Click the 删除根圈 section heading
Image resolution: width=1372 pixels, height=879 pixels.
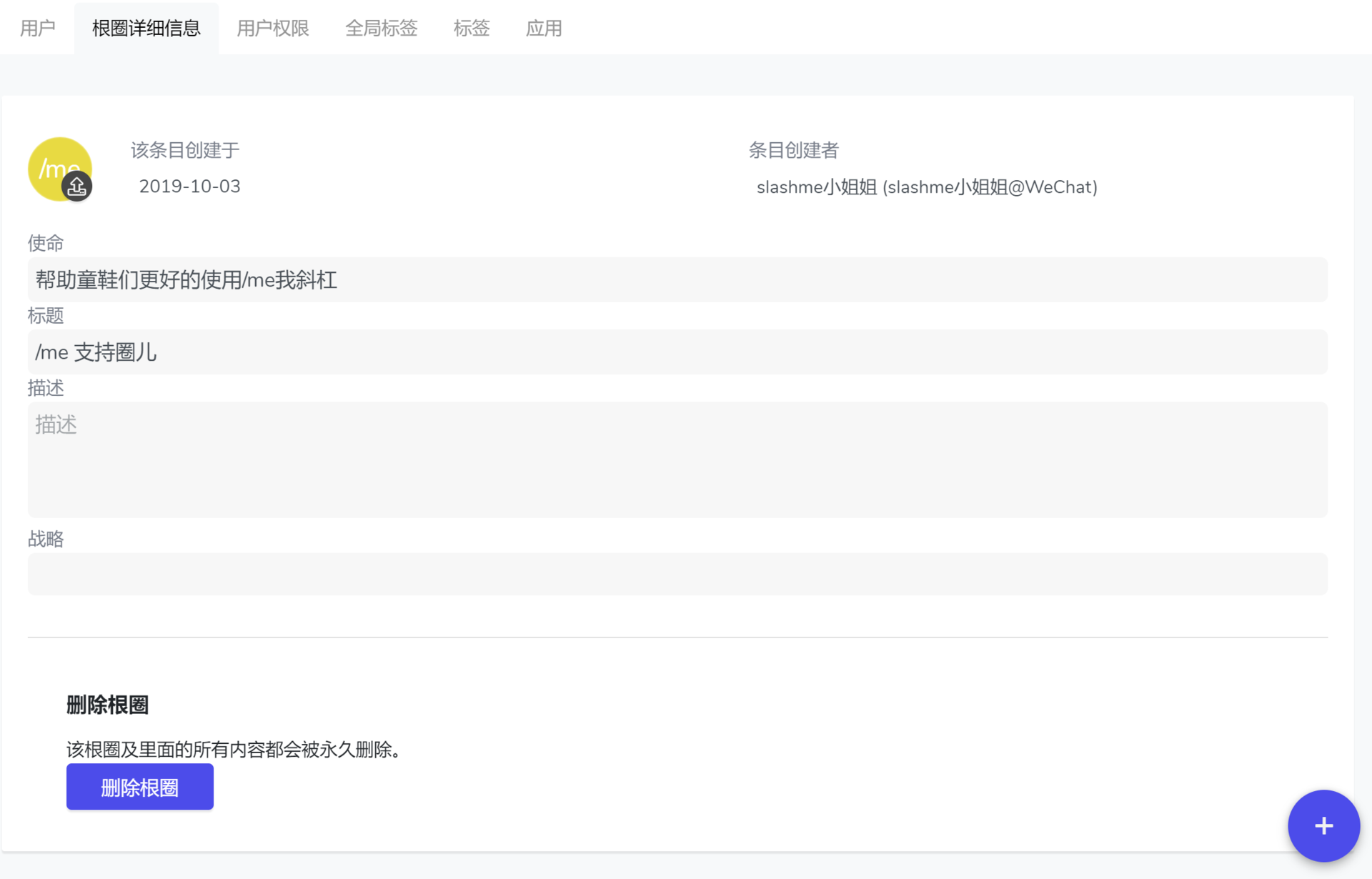click(x=108, y=705)
